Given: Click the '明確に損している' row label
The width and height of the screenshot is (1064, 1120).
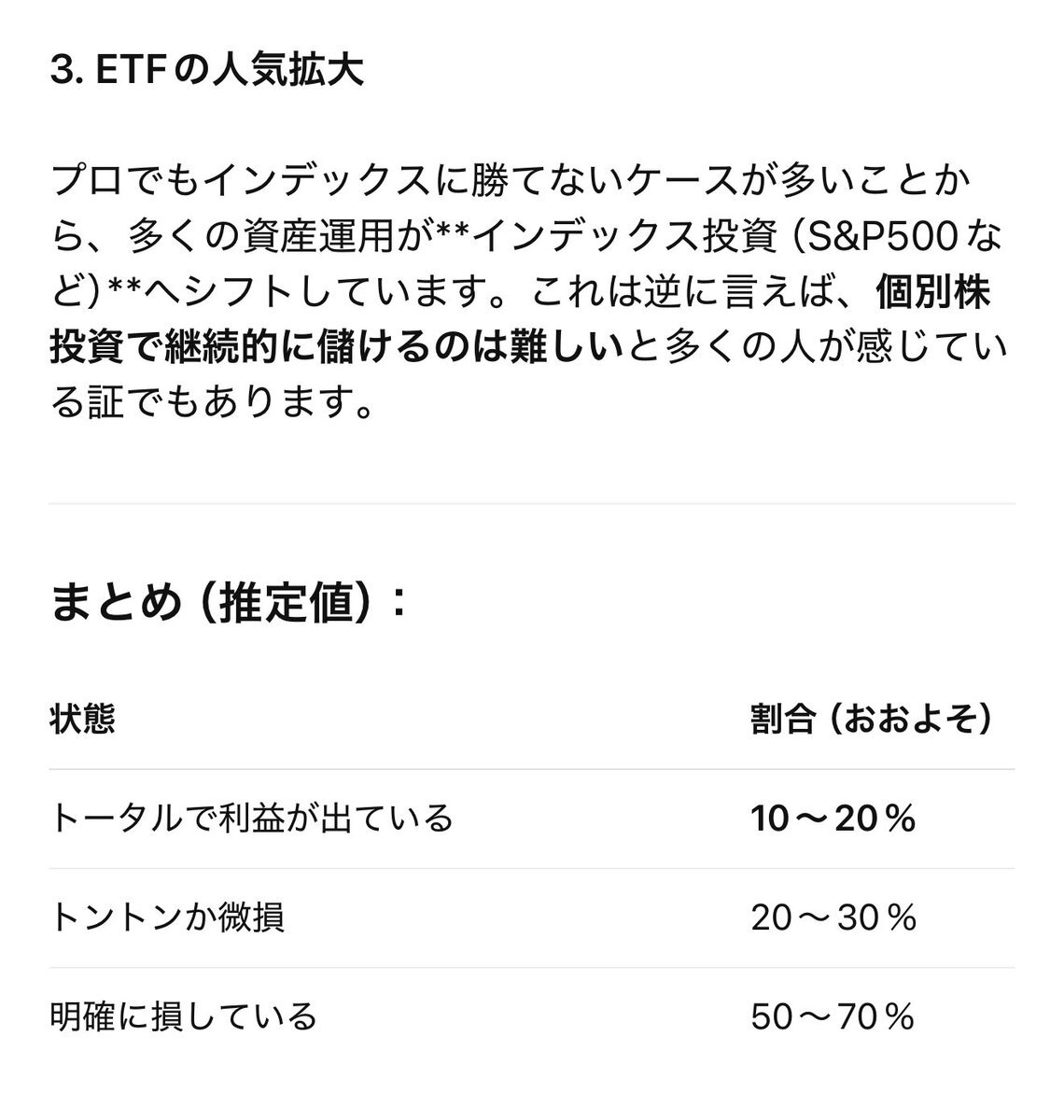Looking at the screenshot, I should click(184, 1015).
